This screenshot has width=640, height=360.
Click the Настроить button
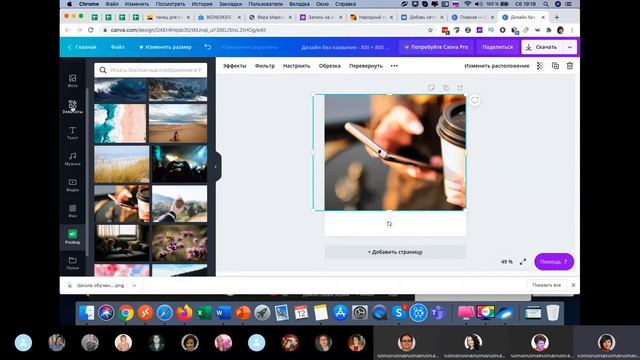click(296, 66)
